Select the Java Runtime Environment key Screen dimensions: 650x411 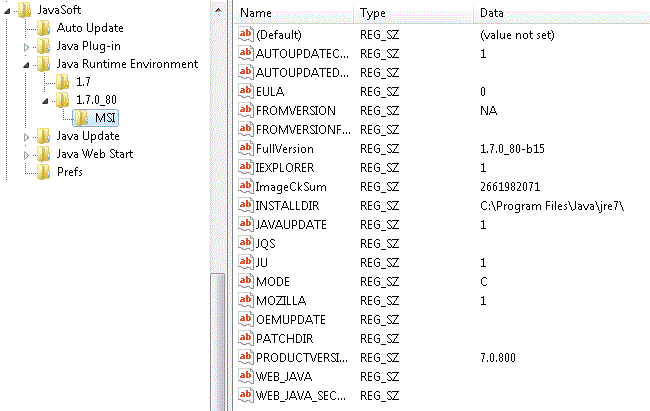pos(127,64)
